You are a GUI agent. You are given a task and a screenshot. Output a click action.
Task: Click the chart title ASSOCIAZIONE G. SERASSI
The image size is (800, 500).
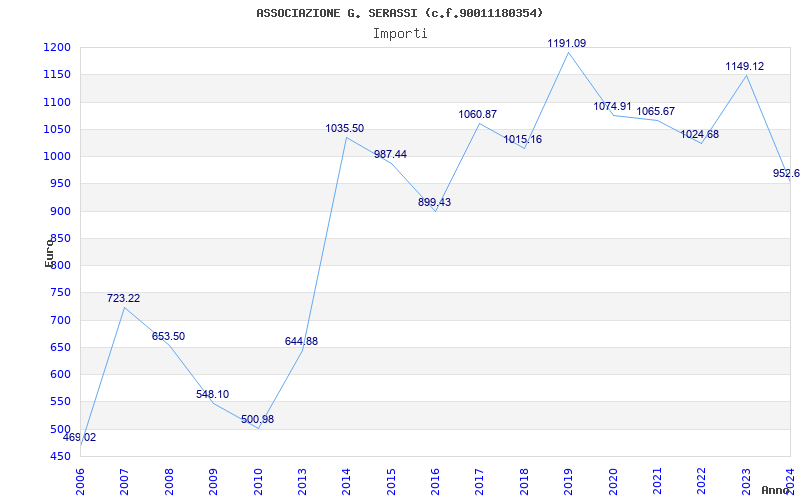[x=400, y=13]
